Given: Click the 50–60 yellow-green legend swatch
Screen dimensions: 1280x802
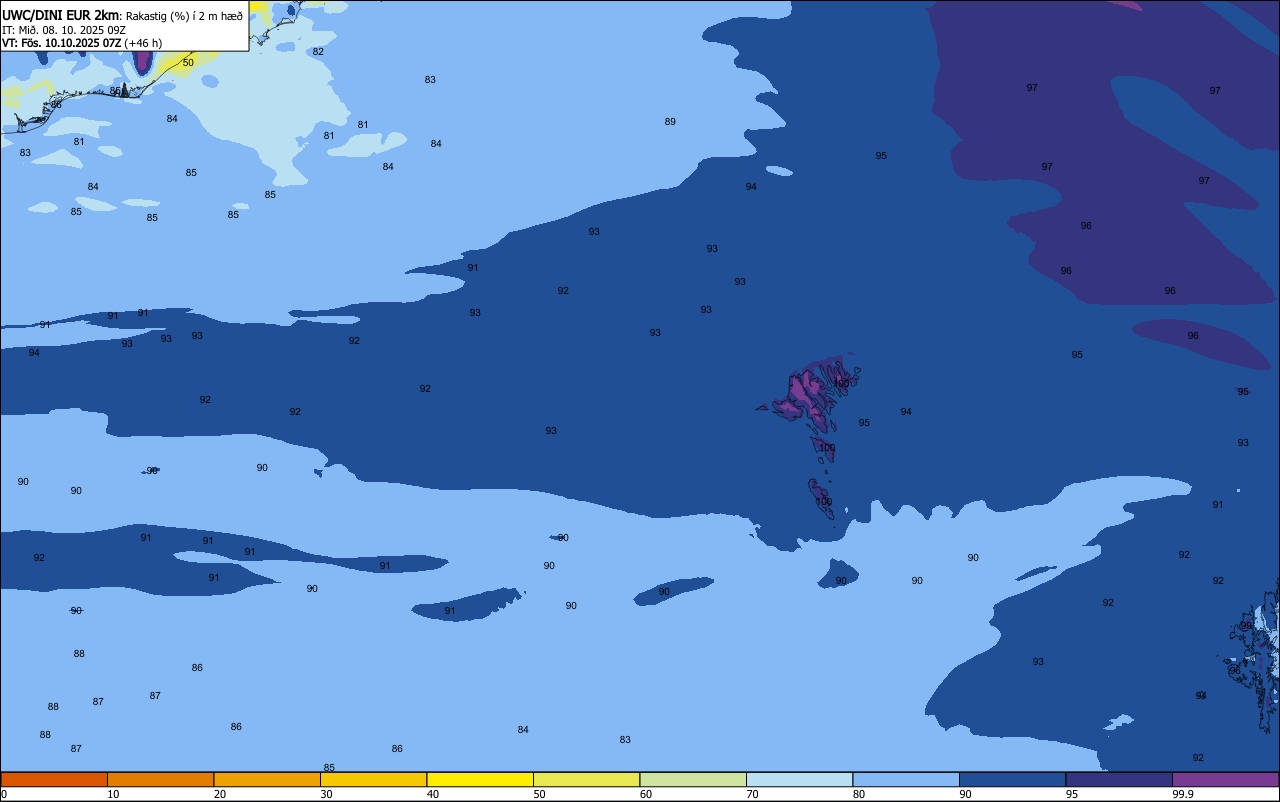Looking at the screenshot, I should click(586, 779).
